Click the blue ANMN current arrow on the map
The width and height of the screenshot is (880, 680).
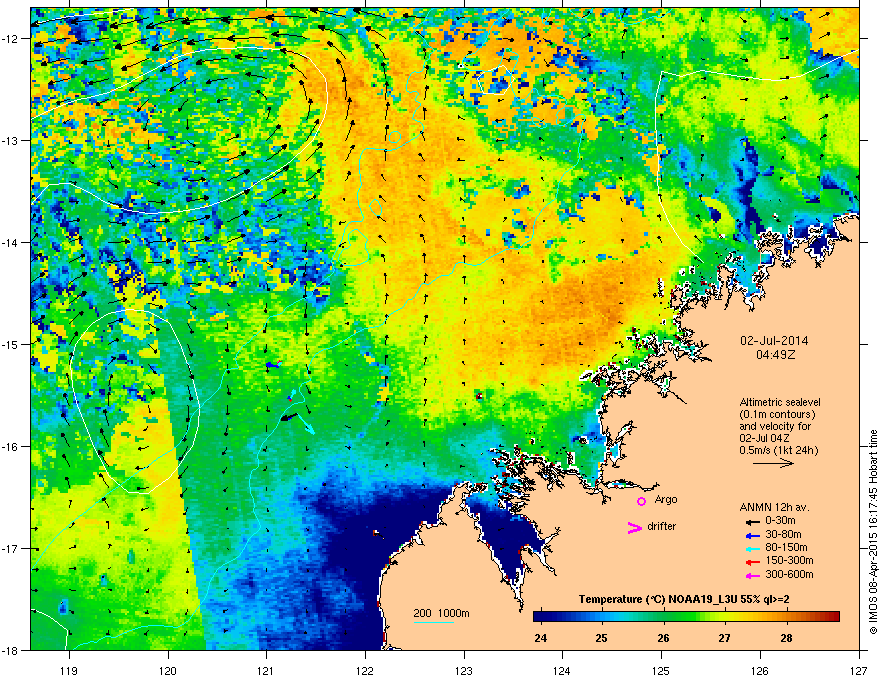pos(273,365)
